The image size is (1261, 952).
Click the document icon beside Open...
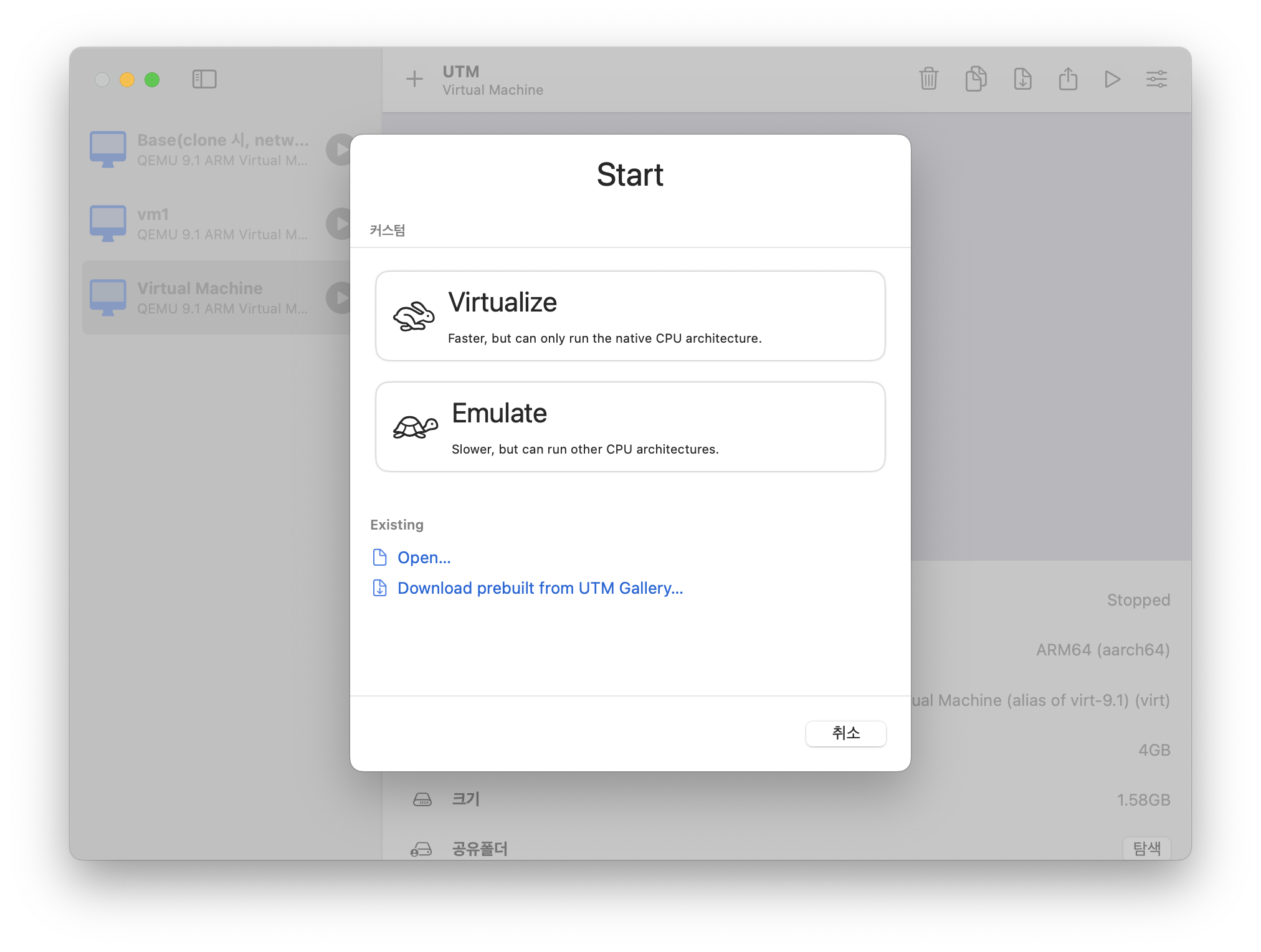[x=379, y=557]
